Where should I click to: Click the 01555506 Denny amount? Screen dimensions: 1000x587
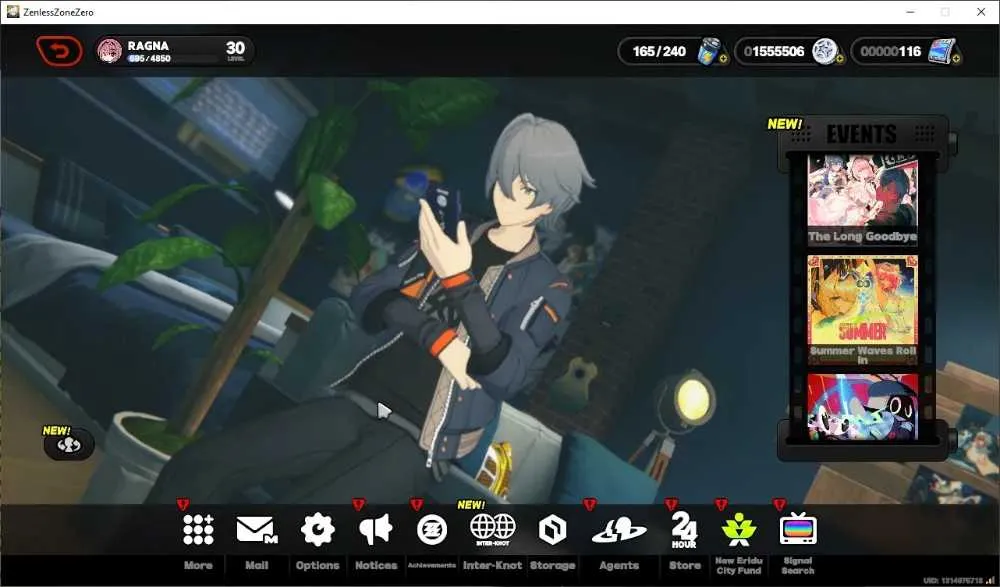click(x=774, y=51)
